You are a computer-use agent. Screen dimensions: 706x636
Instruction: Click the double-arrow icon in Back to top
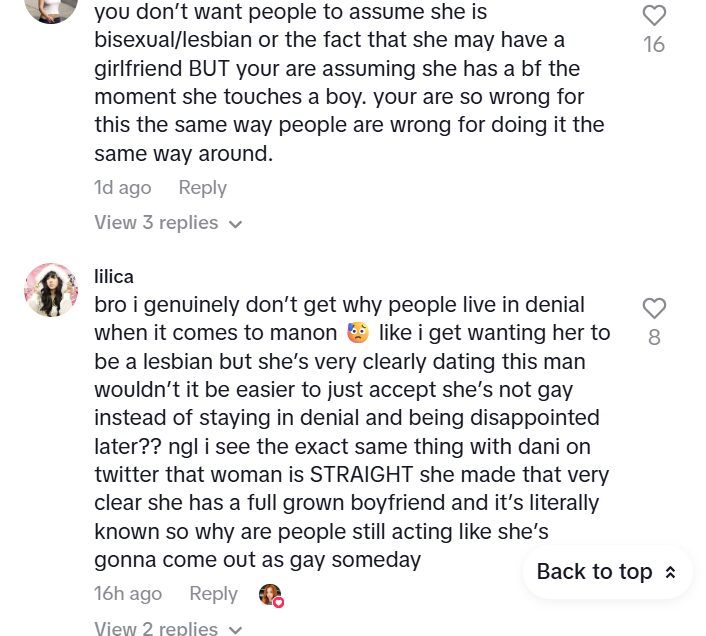tap(670, 572)
